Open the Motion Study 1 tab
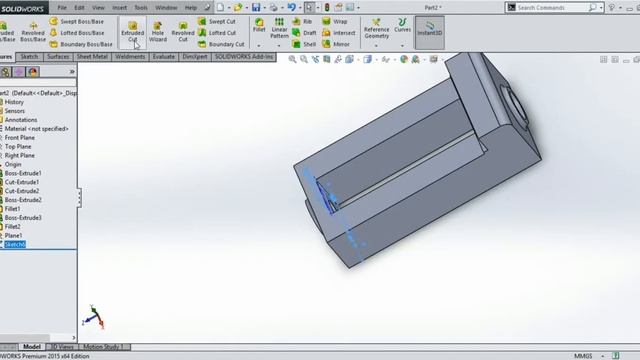The image size is (640, 360). [x=103, y=347]
